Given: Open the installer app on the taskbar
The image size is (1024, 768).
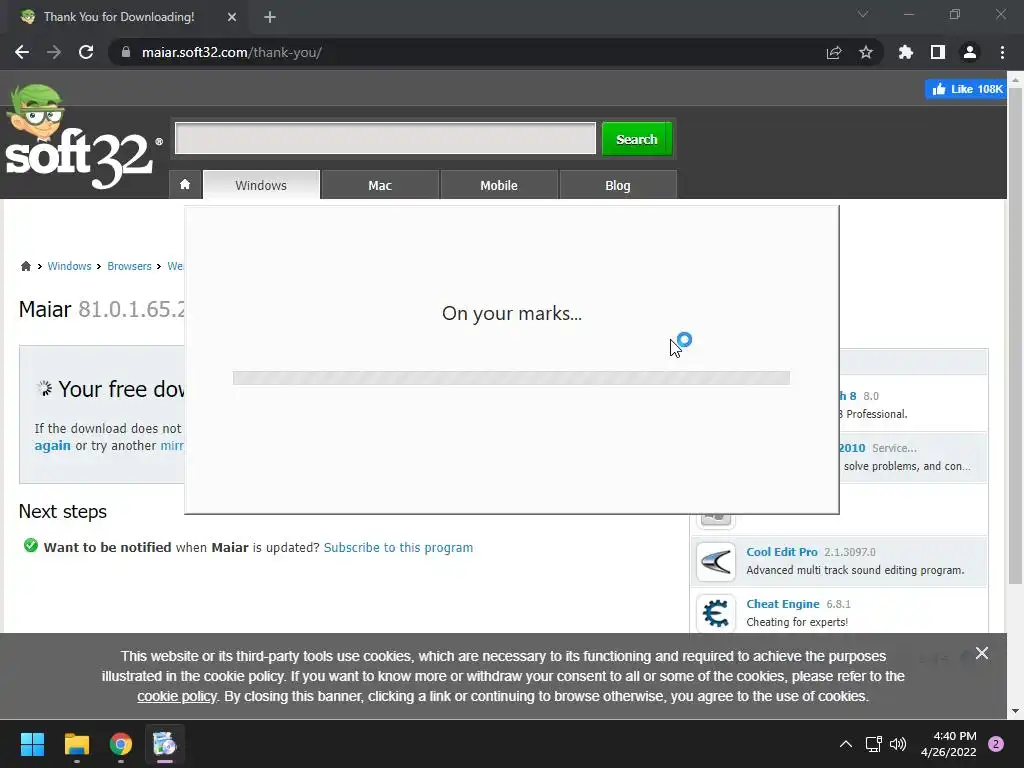Looking at the screenshot, I should 165,744.
